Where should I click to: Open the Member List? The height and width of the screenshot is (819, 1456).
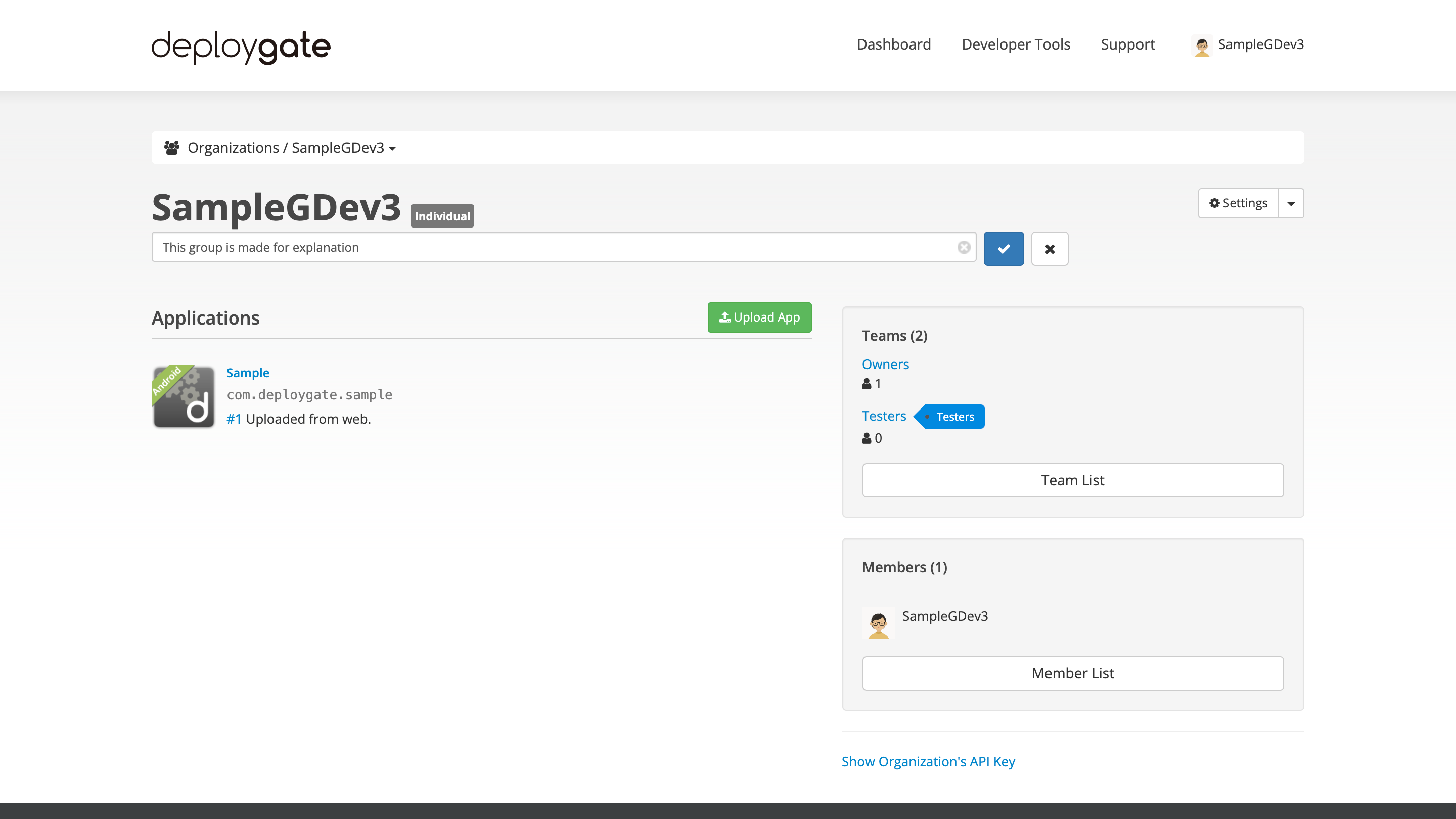pos(1073,673)
